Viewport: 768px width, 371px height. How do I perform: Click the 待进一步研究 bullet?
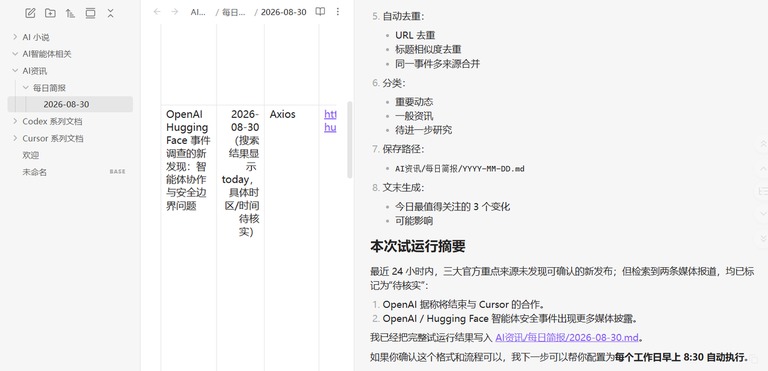click(424, 130)
